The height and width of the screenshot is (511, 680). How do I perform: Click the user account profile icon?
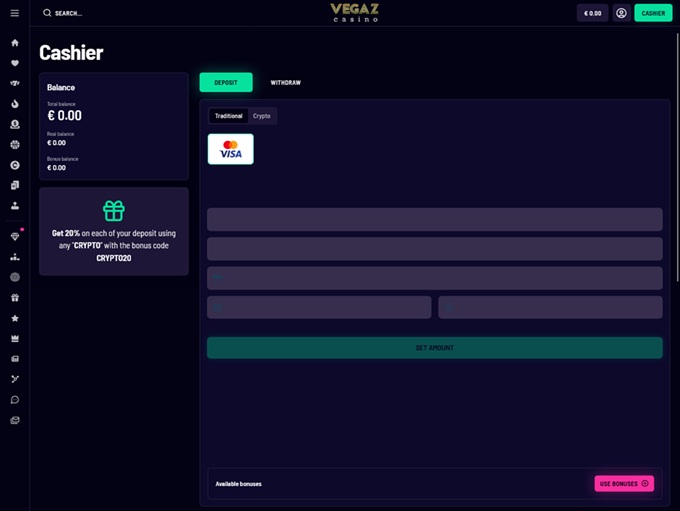[621, 13]
